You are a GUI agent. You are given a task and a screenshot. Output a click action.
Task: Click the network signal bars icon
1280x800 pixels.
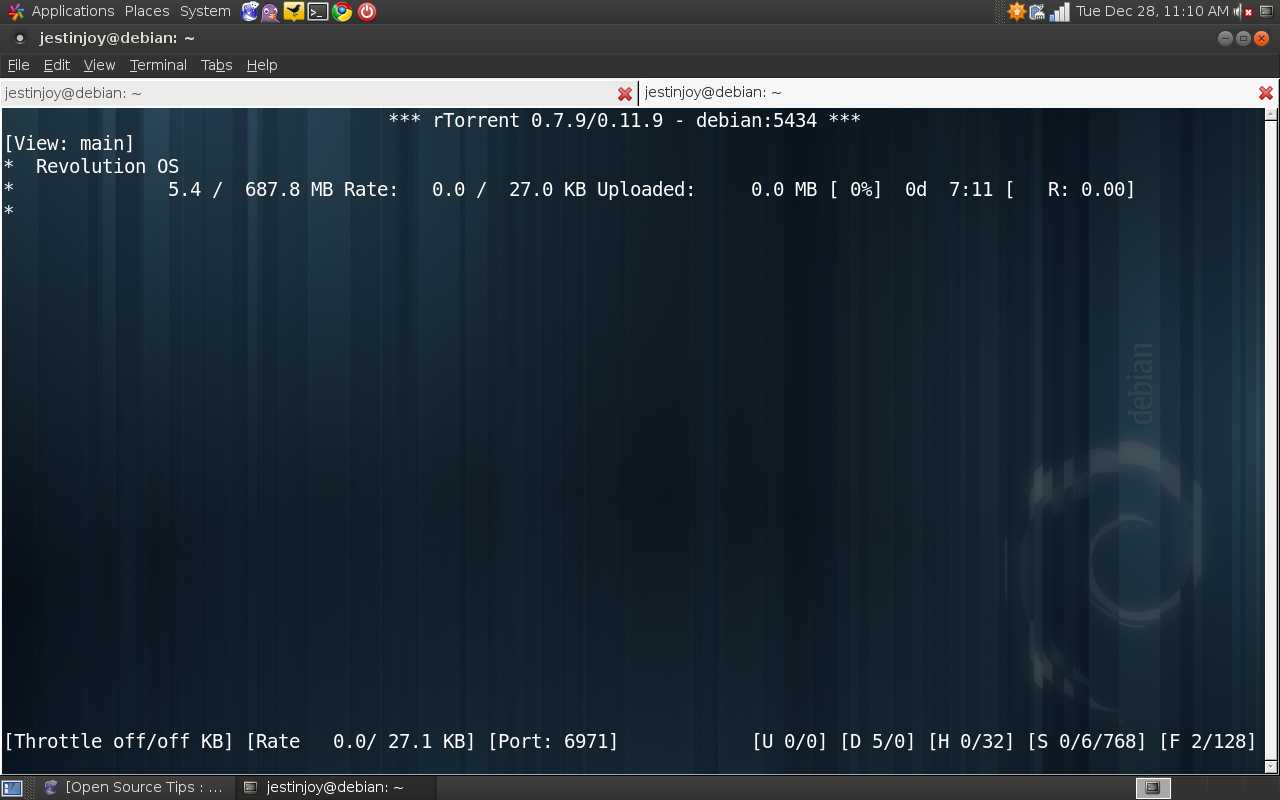click(x=1060, y=12)
